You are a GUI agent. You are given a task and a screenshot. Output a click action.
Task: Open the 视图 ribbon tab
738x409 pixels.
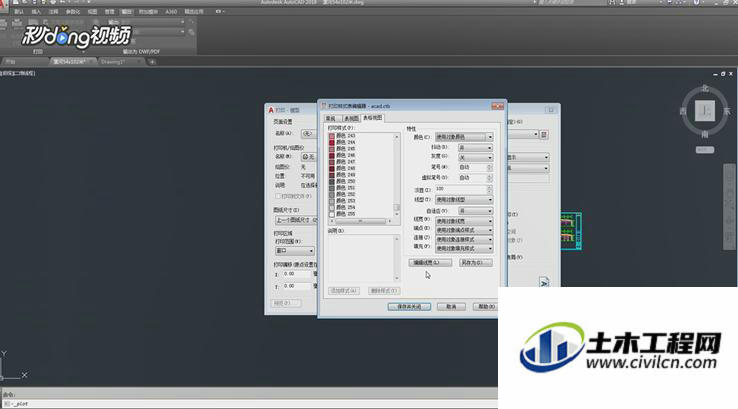pos(93,11)
